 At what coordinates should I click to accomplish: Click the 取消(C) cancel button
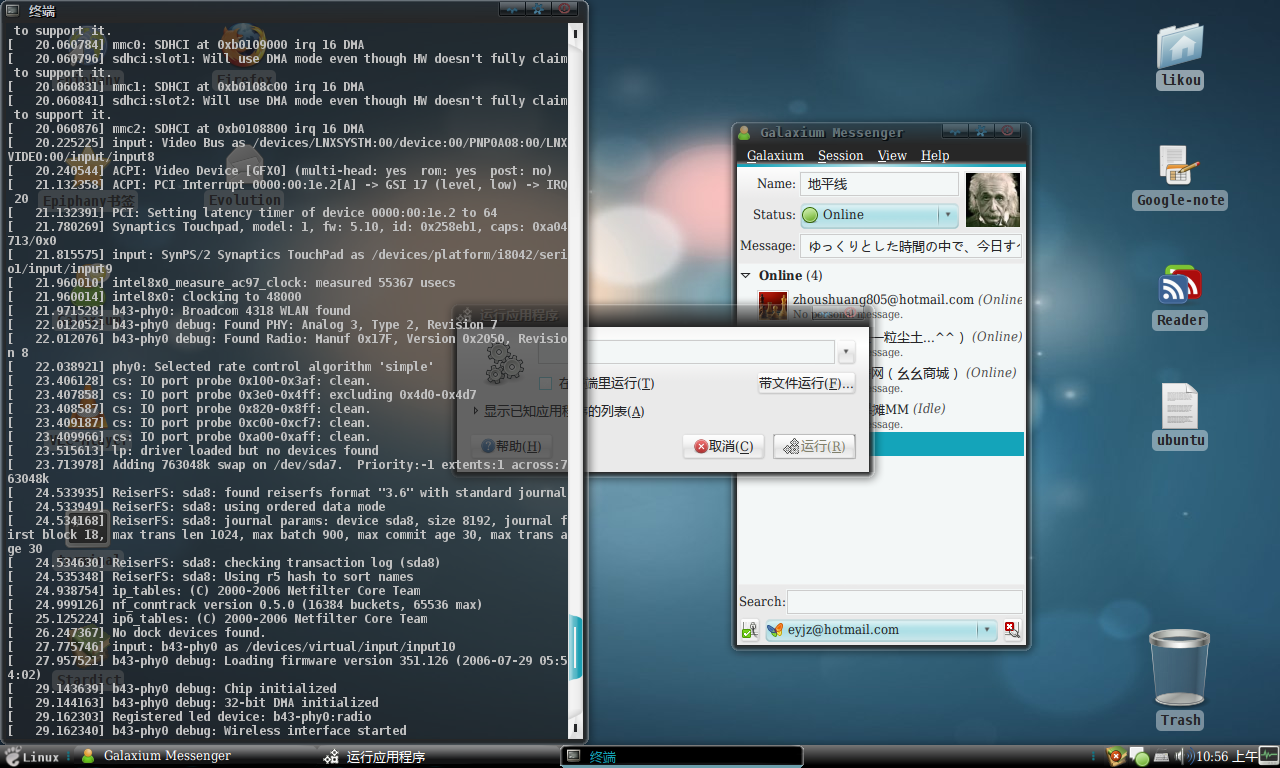(x=724, y=446)
